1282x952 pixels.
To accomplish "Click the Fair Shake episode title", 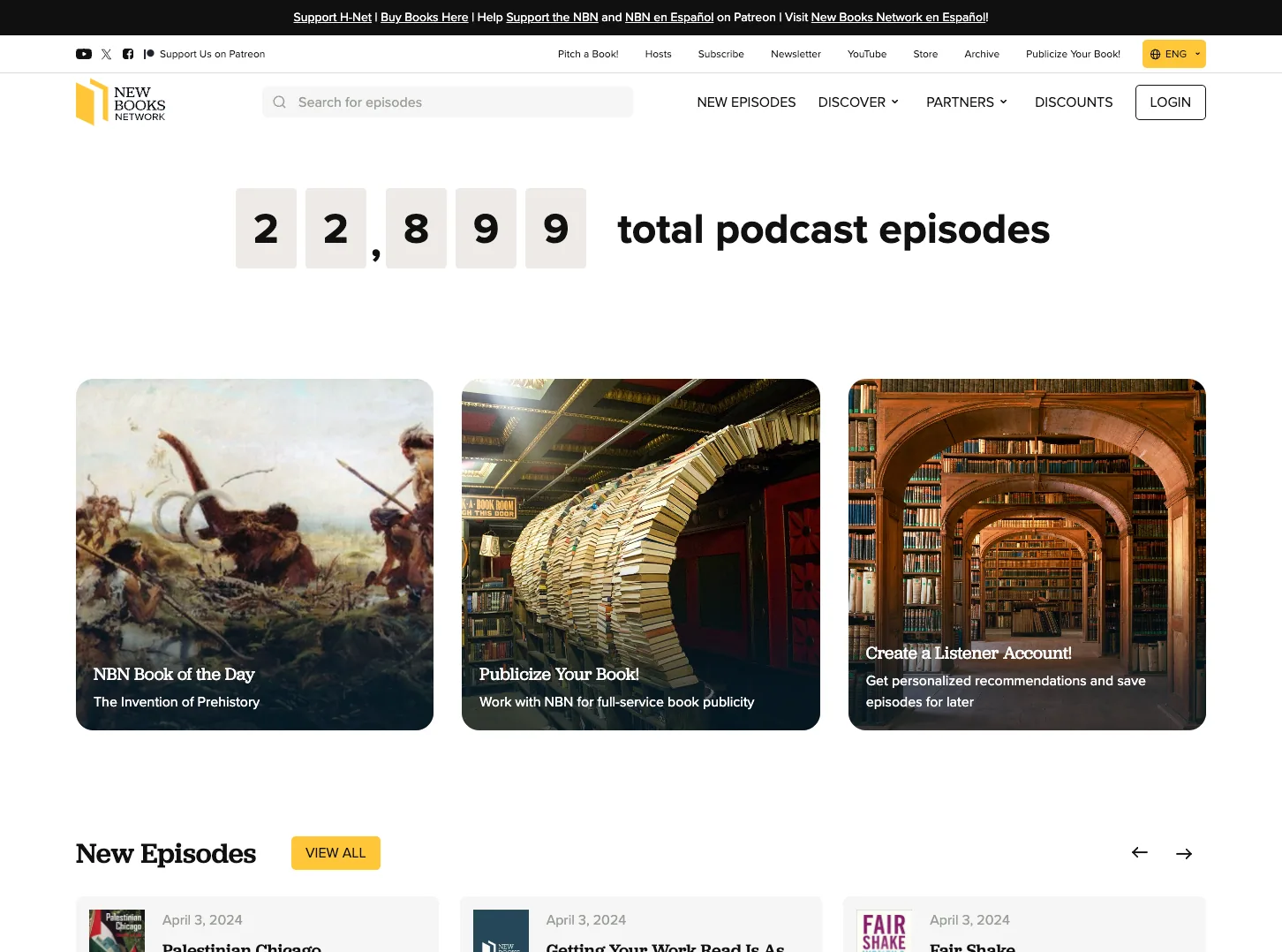I will [972, 947].
